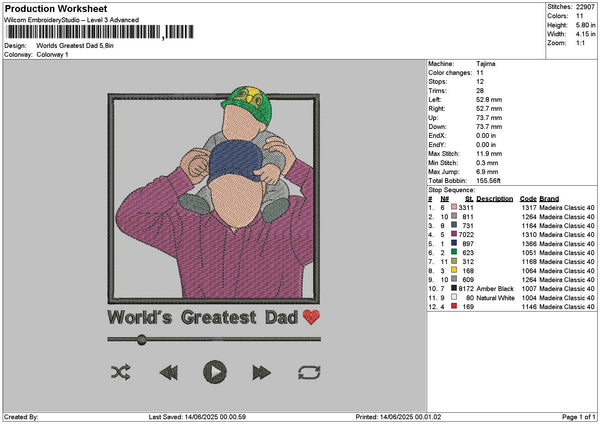This screenshot has width=600, height=424.
Task: Select the yellow 168 color swatch
Action: (455, 270)
